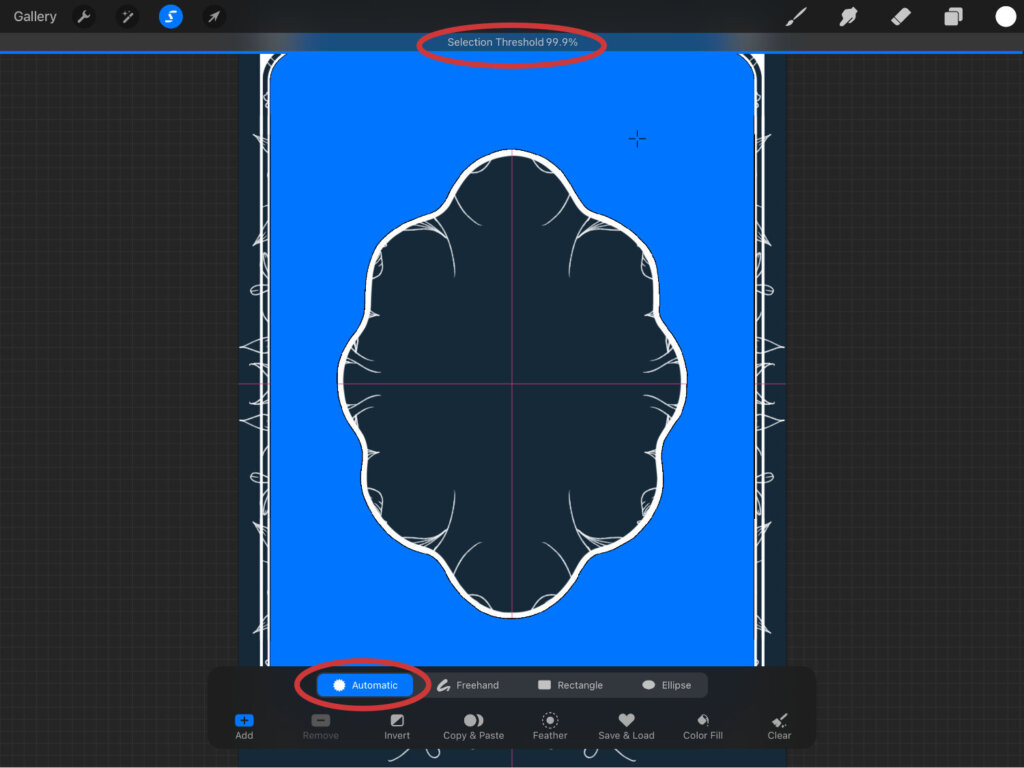Select the Smudge tool
The height and width of the screenshot is (768, 1024).
point(848,17)
